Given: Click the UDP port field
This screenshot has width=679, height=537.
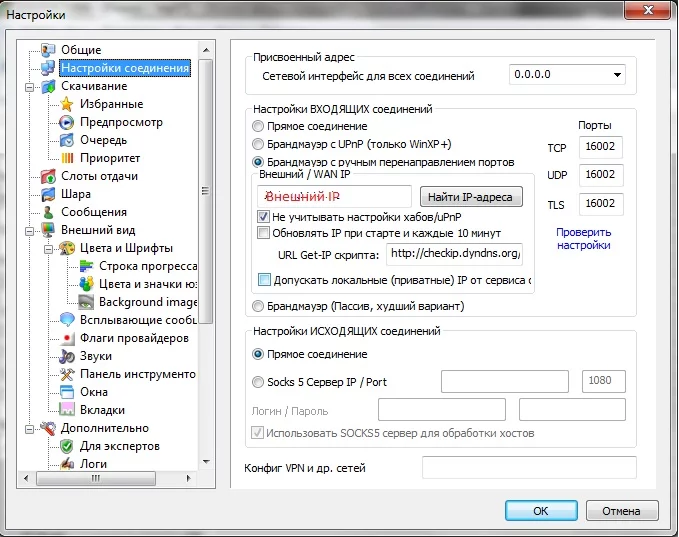Looking at the screenshot, I should pyautogui.click(x=601, y=175).
